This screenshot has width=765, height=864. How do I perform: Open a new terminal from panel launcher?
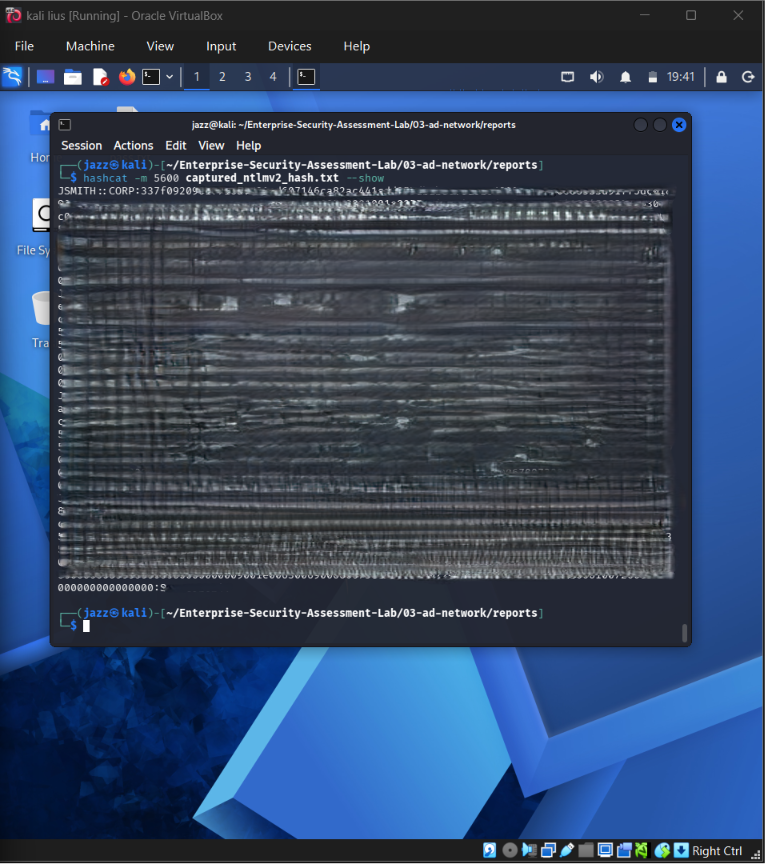(151, 77)
